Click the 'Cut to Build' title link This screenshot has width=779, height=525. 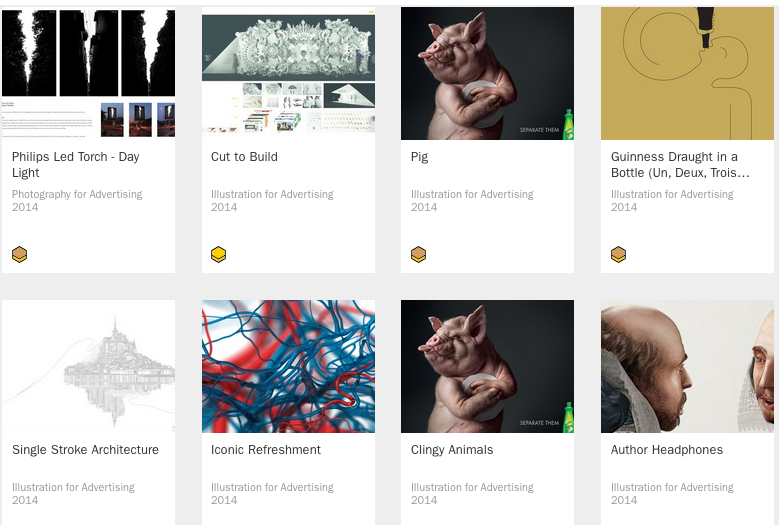pyautogui.click(x=244, y=156)
